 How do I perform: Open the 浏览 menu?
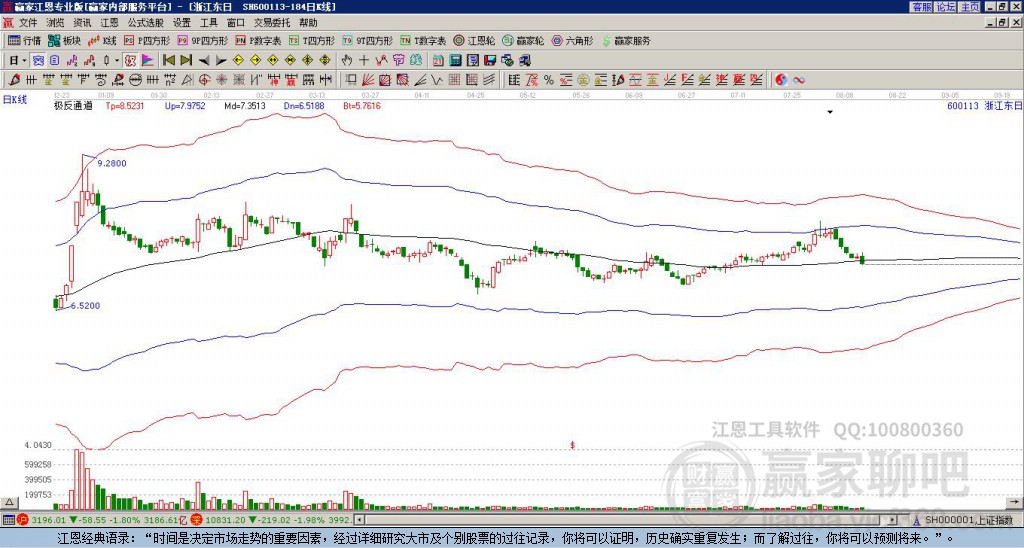[x=56, y=23]
